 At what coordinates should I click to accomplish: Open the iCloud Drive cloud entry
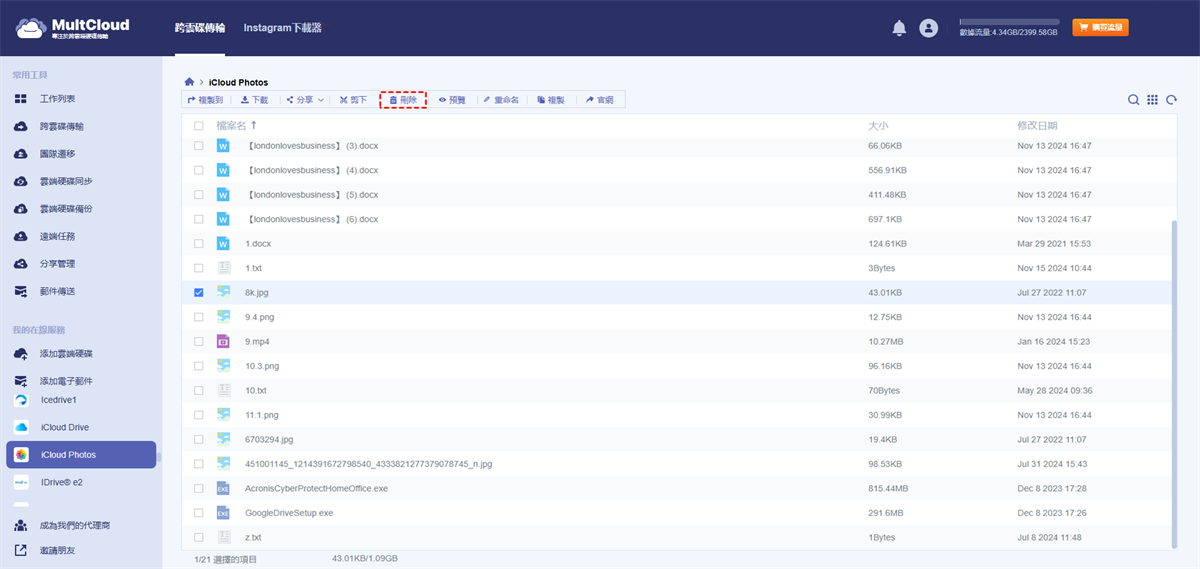point(65,427)
